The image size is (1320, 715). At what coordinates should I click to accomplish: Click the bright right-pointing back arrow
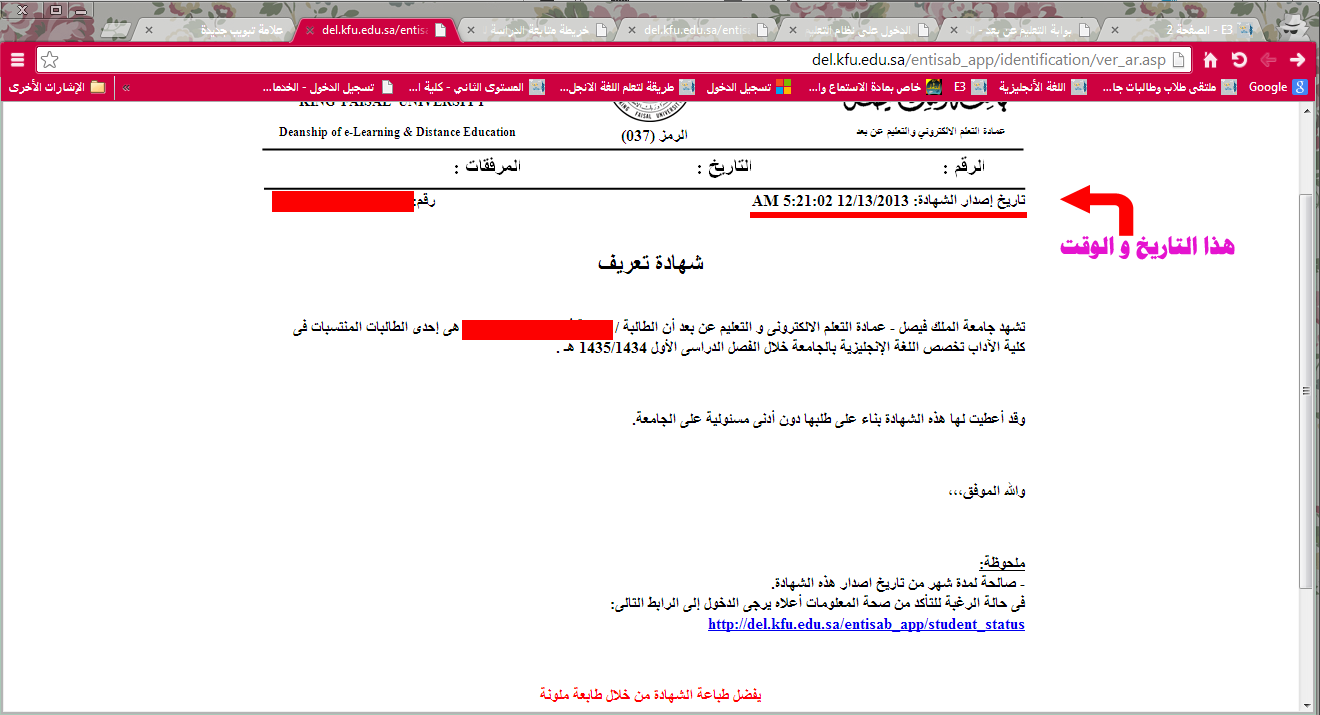point(1298,60)
